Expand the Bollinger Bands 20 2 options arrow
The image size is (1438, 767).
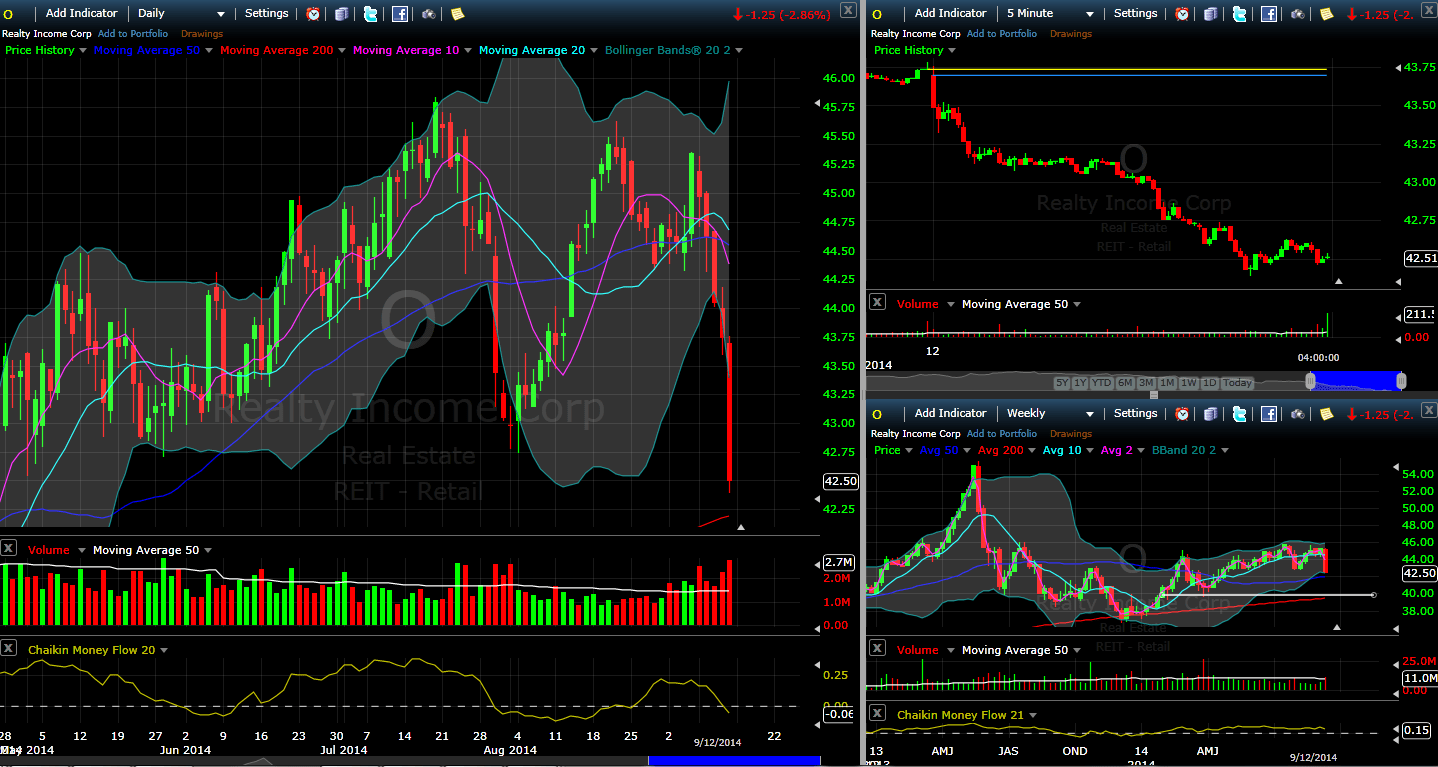point(738,50)
